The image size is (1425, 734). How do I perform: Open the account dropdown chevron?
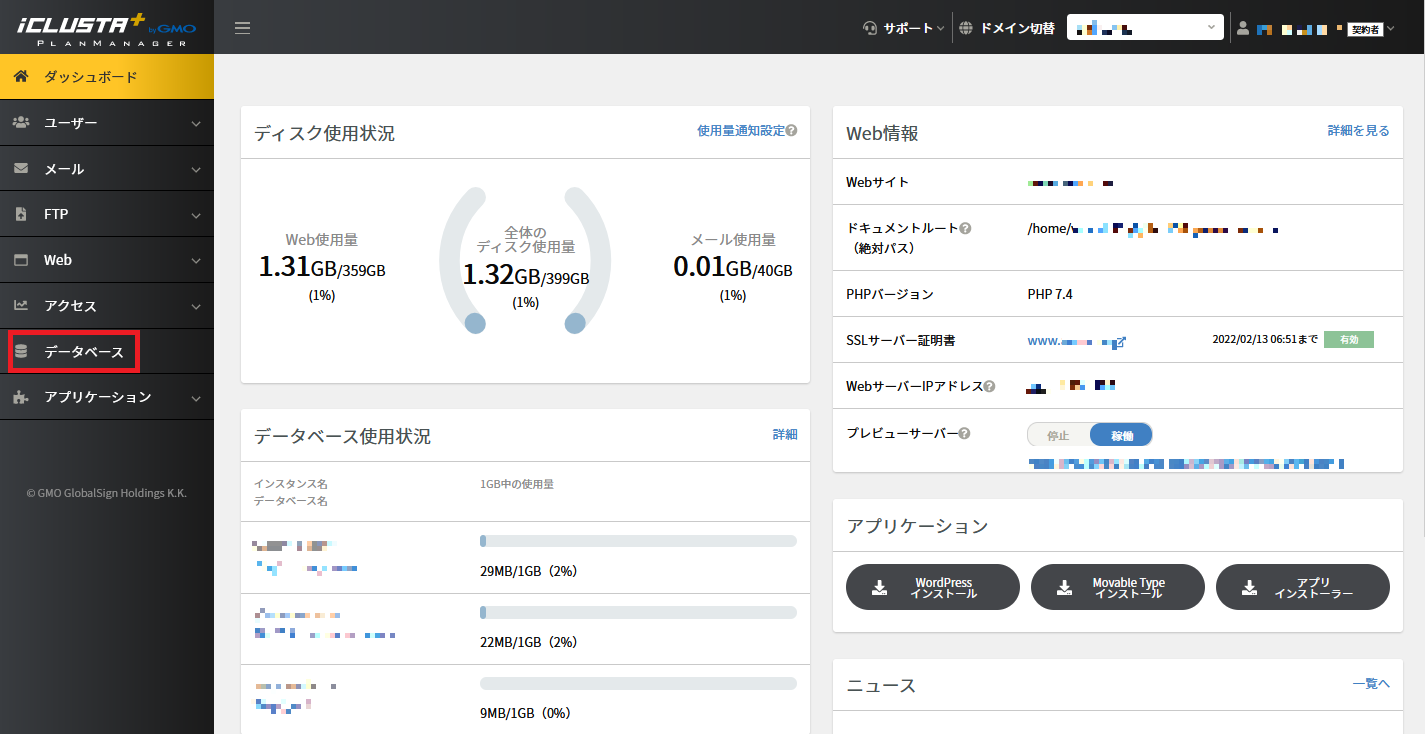[x=1390, y=29]
